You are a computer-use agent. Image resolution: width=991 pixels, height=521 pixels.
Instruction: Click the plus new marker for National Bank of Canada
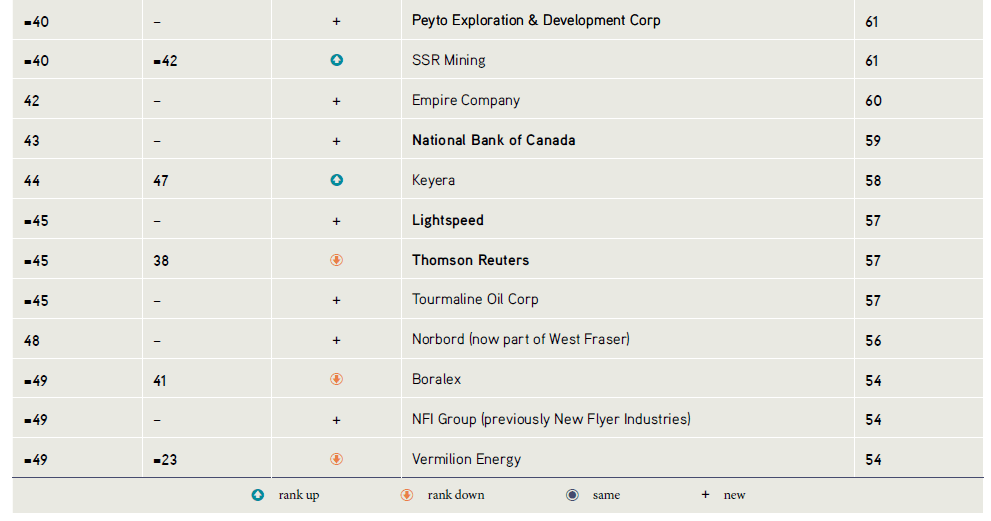(x=336, y=141)
